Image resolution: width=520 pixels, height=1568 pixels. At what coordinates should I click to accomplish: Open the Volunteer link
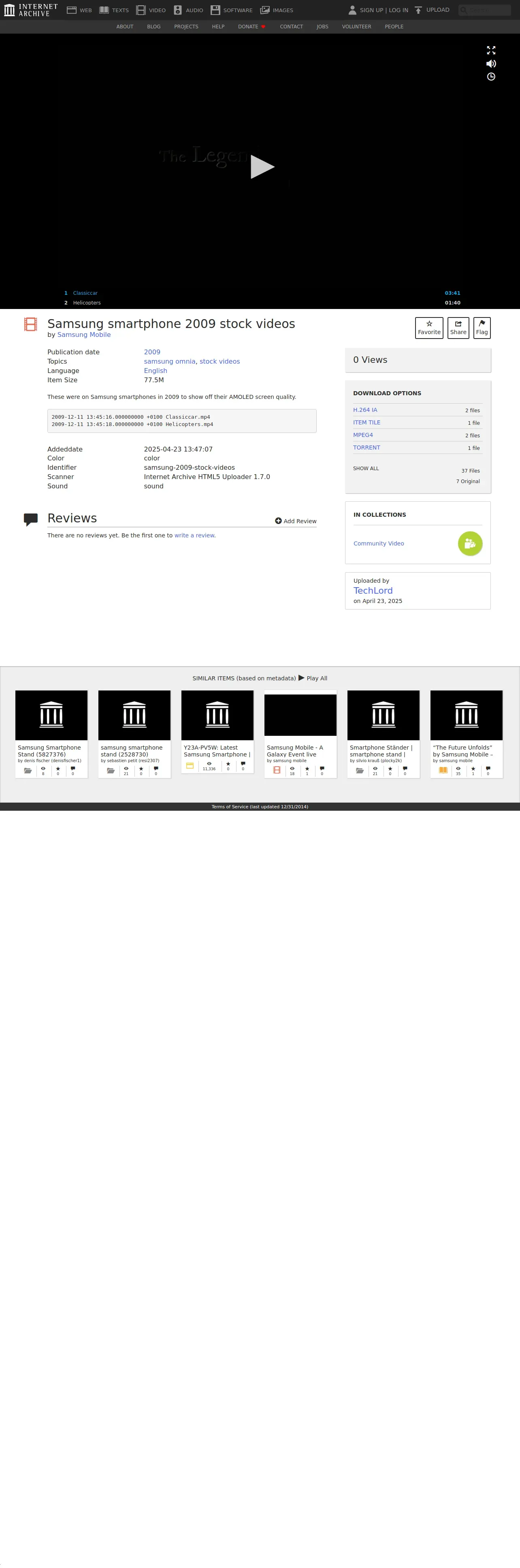coord(356,27)
